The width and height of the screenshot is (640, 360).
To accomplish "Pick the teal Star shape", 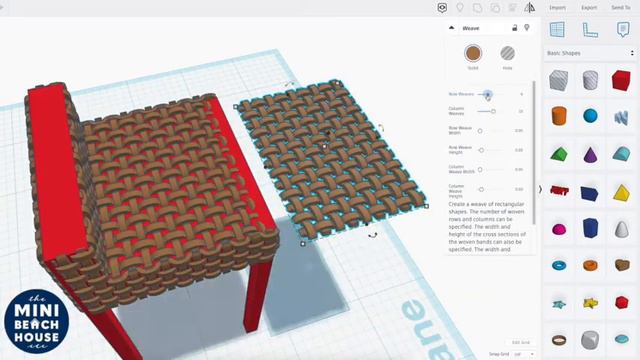I will 559,304.
